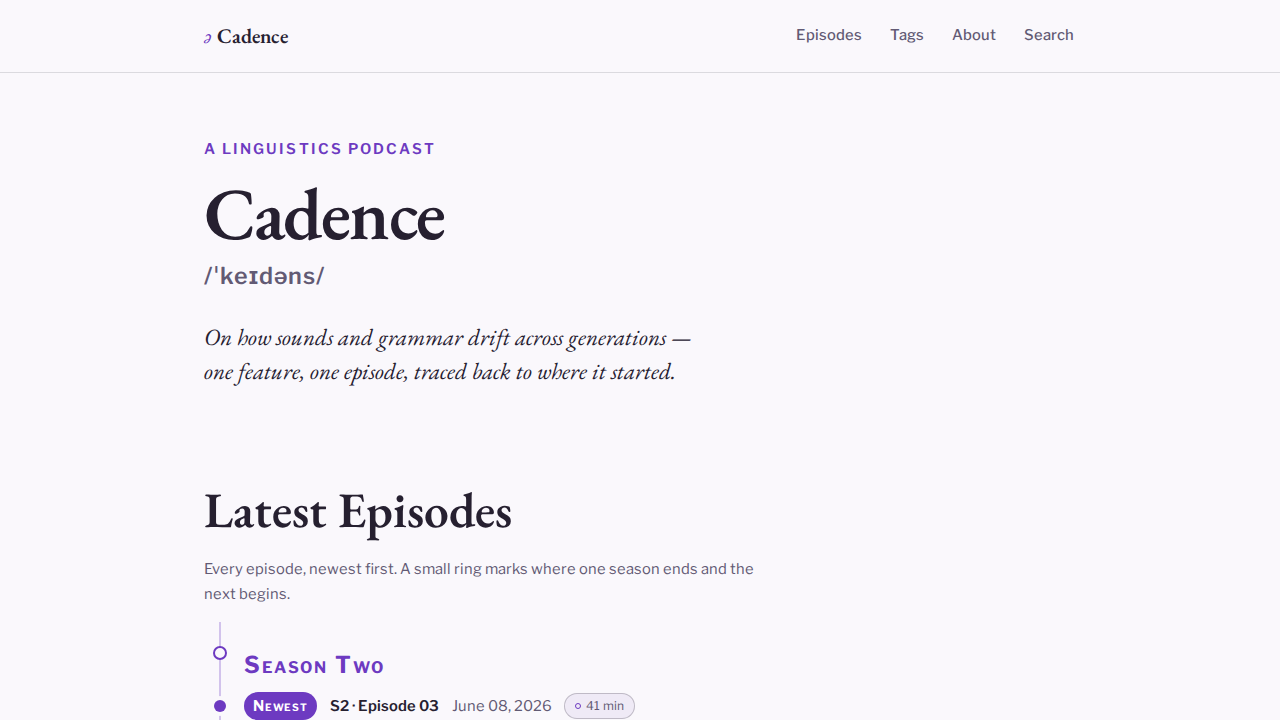The width and height of the screenshot is (1280, 720).
Task: Click the 'A Linguistics Podcast' label
Action: [x=319, y=149]
